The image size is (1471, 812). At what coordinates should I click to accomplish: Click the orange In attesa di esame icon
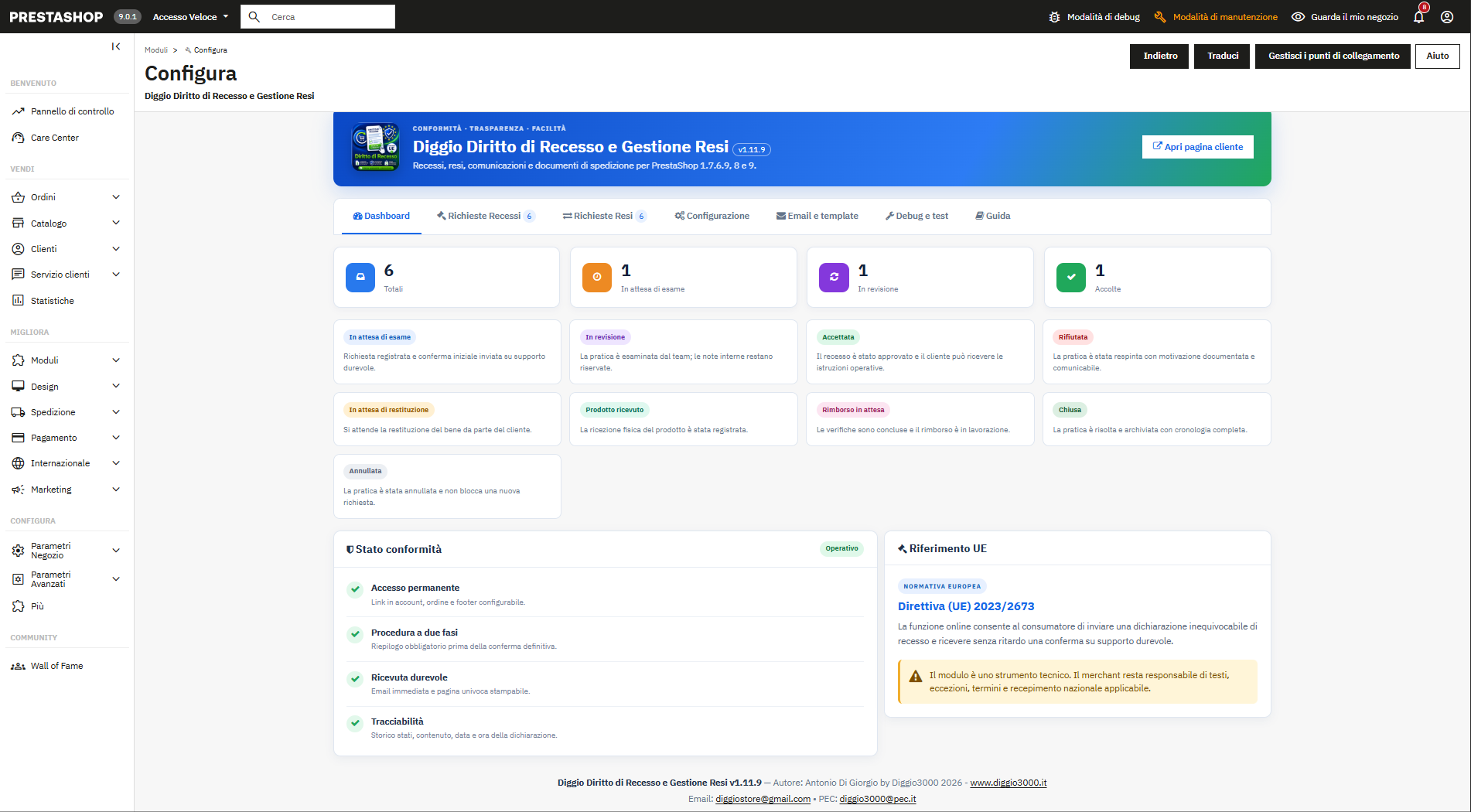pos(597,277)
